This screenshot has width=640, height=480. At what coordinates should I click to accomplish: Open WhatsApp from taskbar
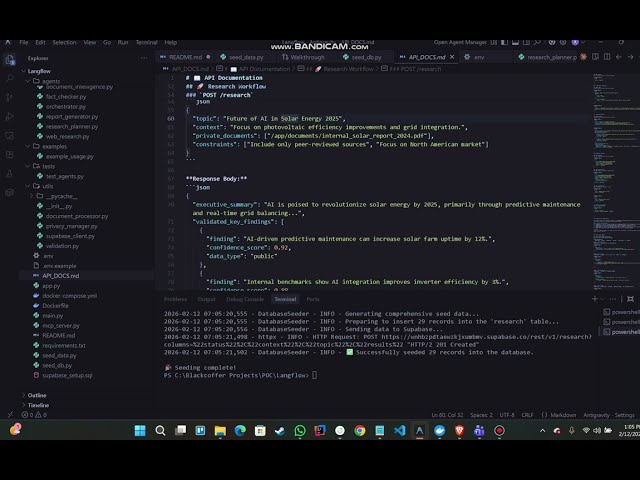[x=300, y=431]
